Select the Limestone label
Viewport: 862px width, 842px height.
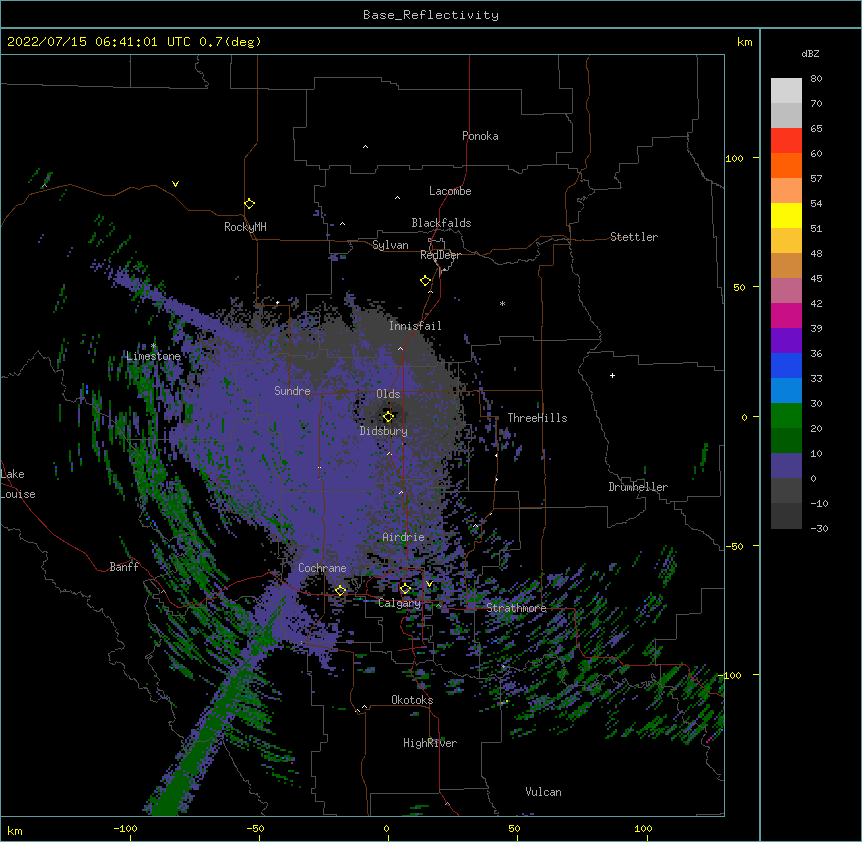pyautogui.click(x=153, y=356)
